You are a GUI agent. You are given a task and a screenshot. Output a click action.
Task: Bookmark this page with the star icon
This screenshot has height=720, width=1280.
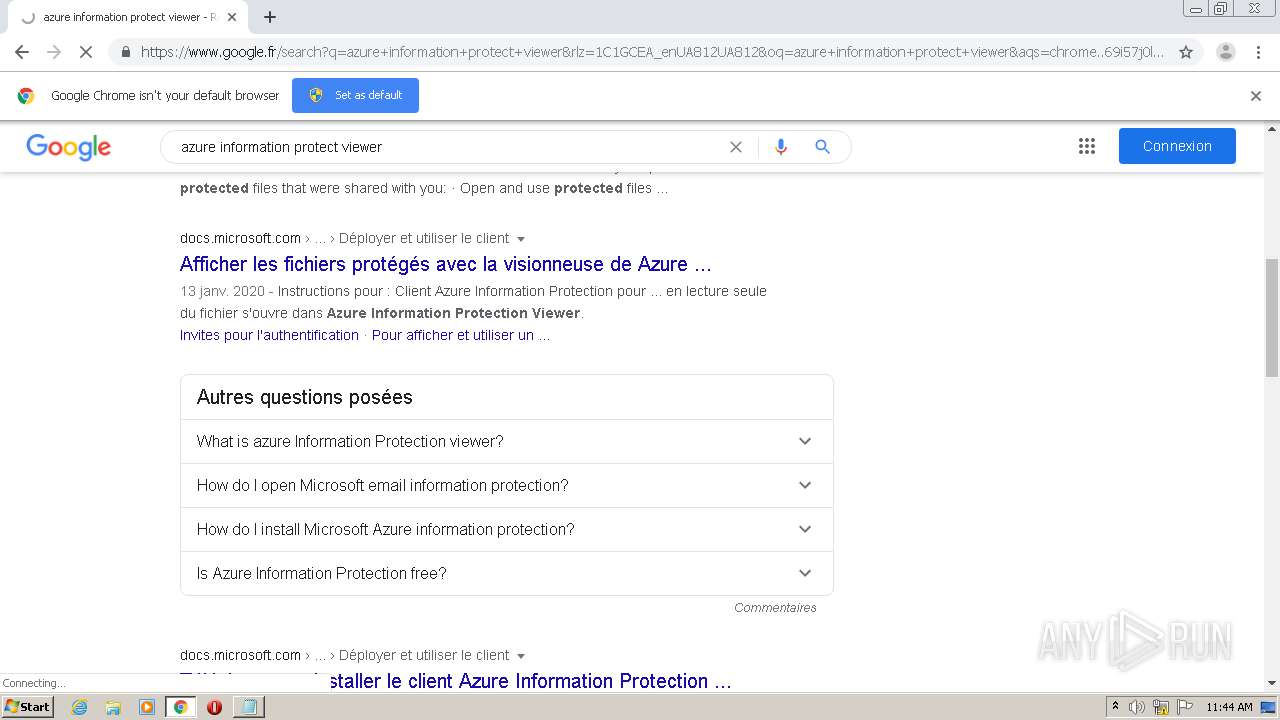point(1186,52)
